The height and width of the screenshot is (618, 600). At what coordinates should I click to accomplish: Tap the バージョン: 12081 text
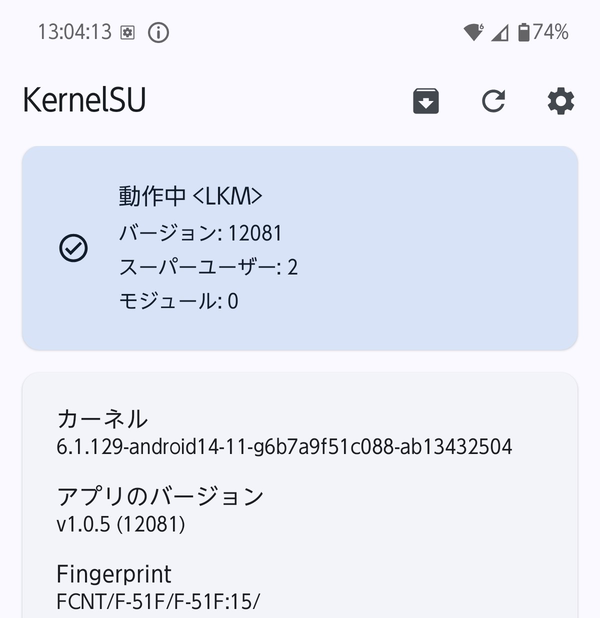tap(200, 233)
